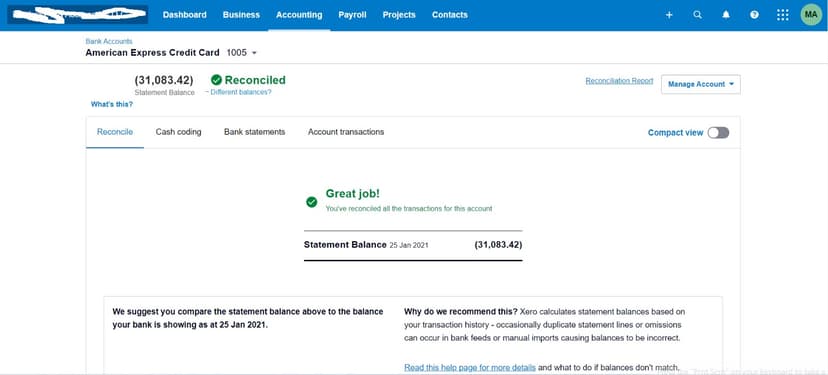This screenshot has height=375, width=828.
Task: Click the Different balances? link
Action: [241, 92]
